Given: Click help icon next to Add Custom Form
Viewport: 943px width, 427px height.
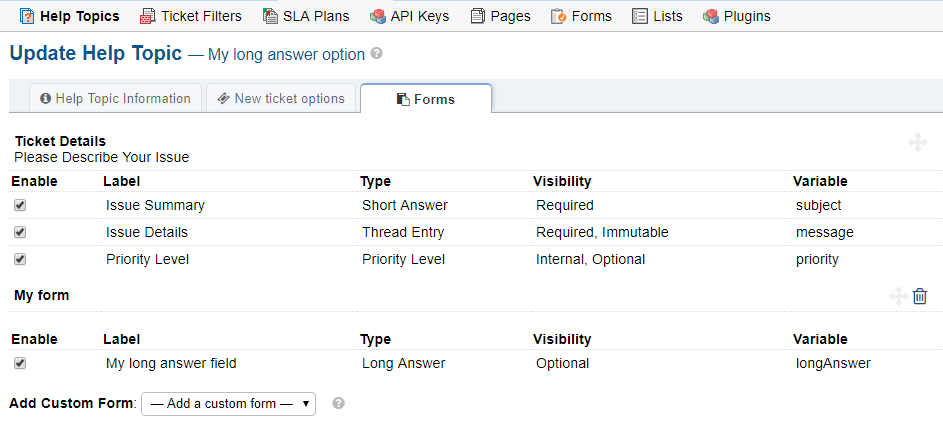Looking at the screenshot, I should click(339, 404).
